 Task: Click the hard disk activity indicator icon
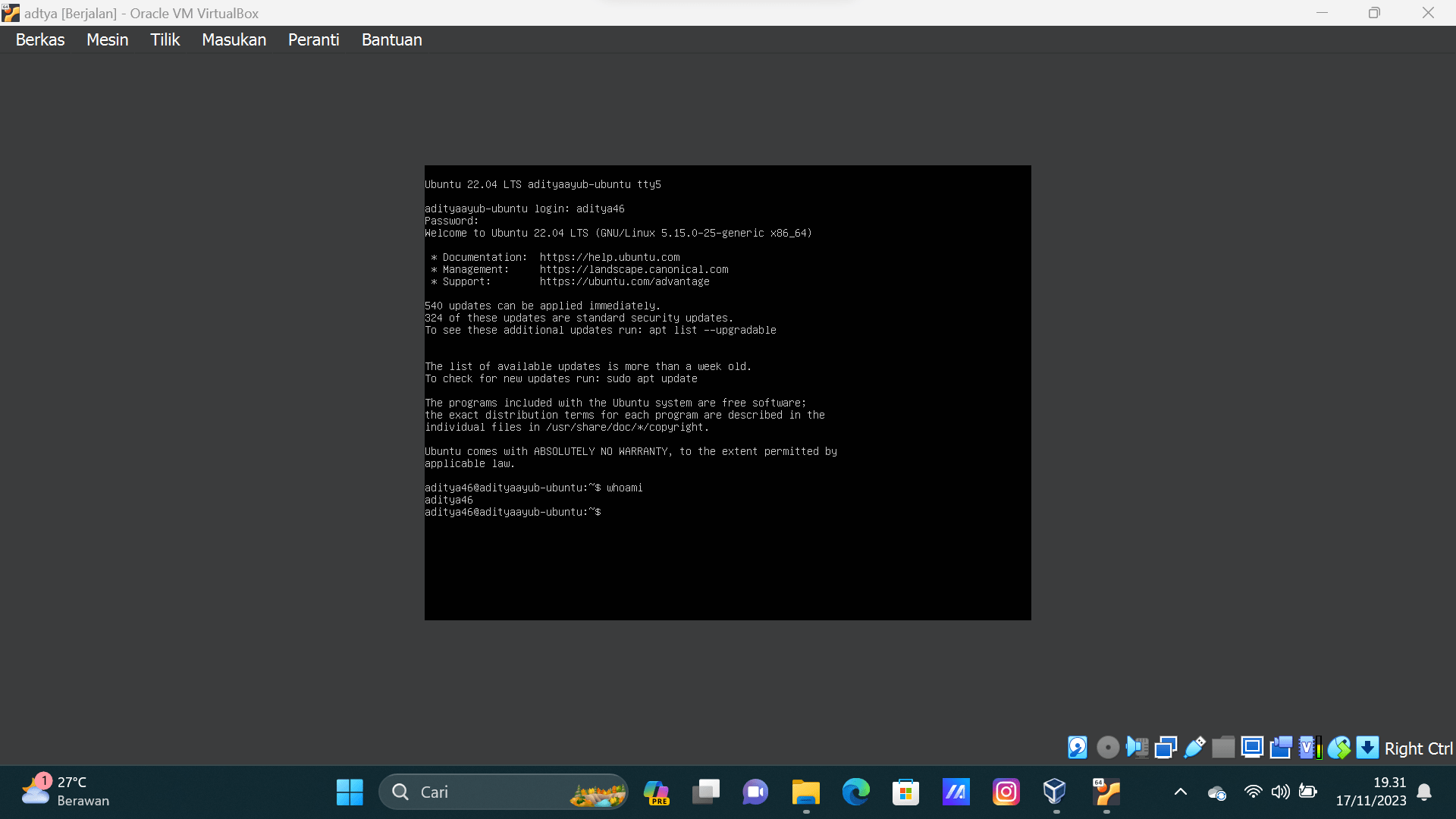(1078, 748)
